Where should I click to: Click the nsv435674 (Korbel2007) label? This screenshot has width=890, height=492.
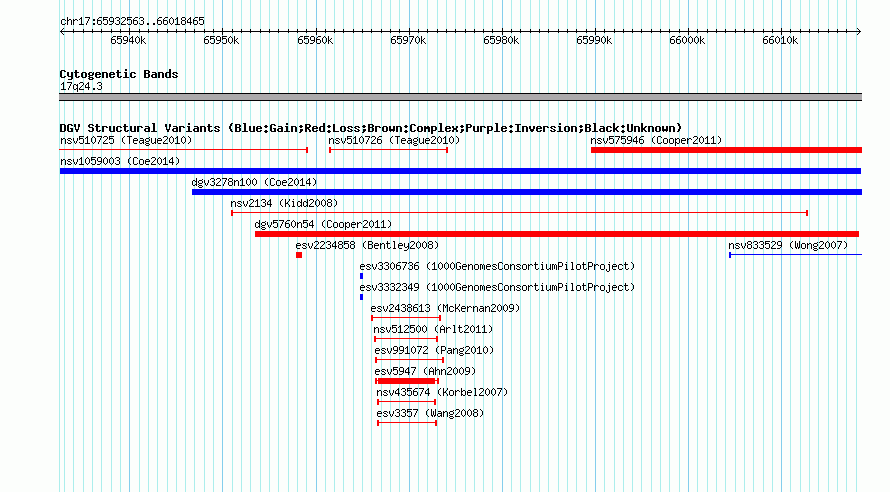point(442,392)
